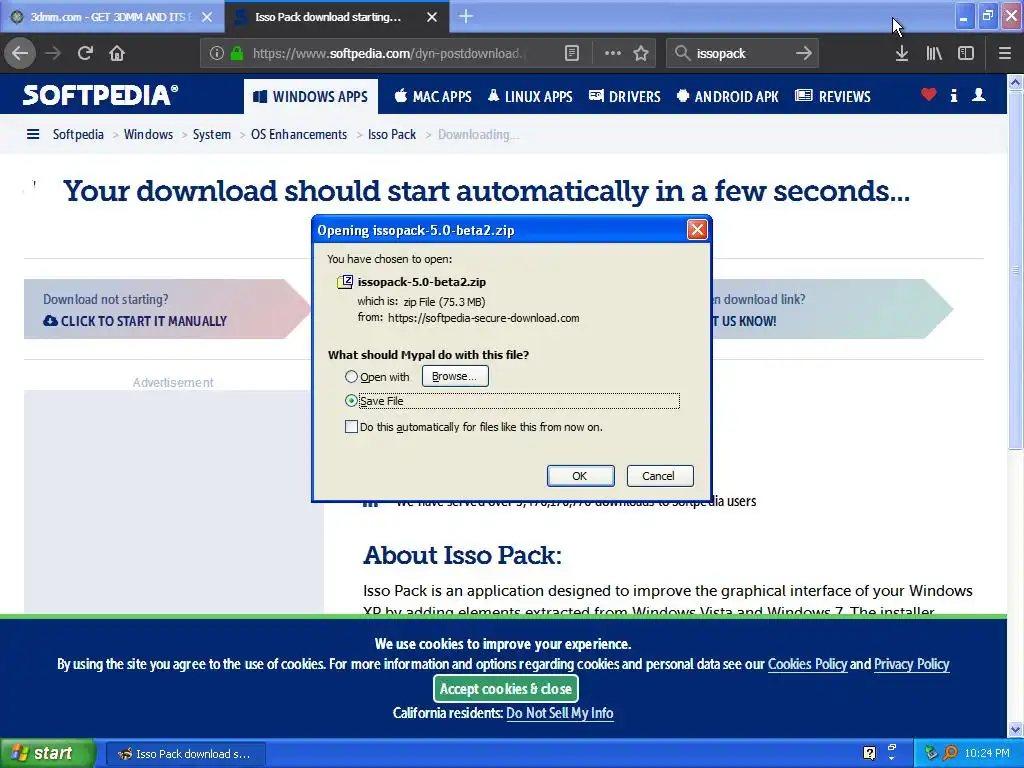The width and height of the screenshot is (1024, 768).
Task: Open Softpedia user account icon
Action: tap(978, 95)
